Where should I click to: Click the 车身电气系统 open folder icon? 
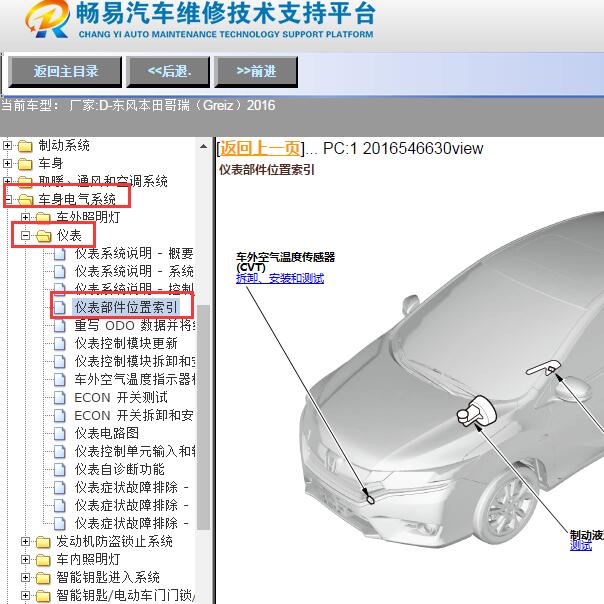26,200
